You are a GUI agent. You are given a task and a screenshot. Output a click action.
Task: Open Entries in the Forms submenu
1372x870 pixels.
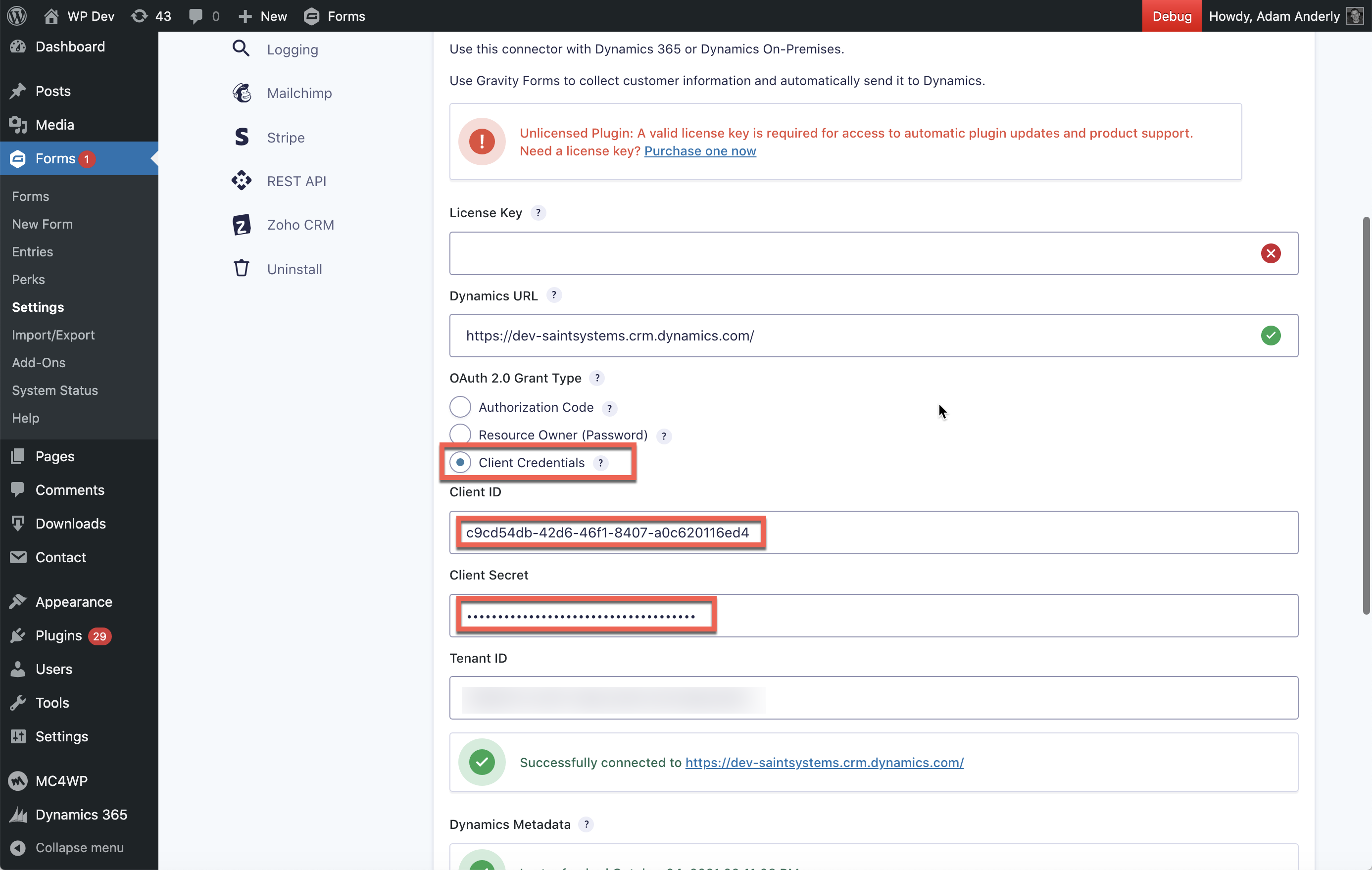[x=33, y=252]
